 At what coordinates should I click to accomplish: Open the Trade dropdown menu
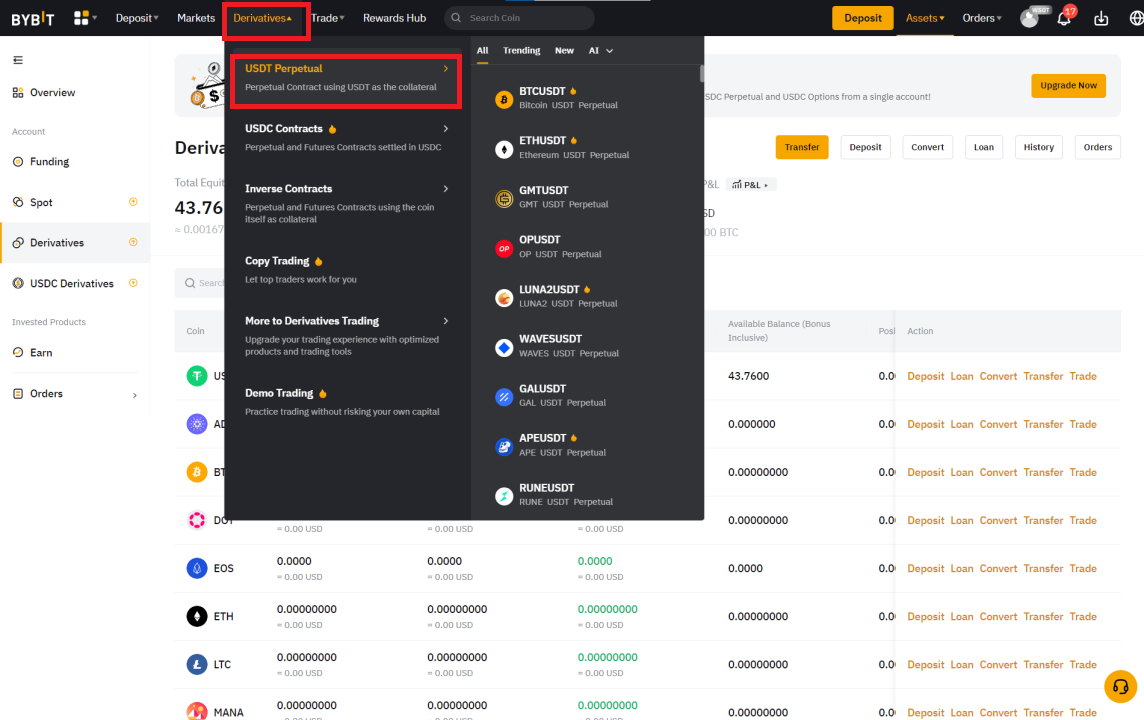328,18
